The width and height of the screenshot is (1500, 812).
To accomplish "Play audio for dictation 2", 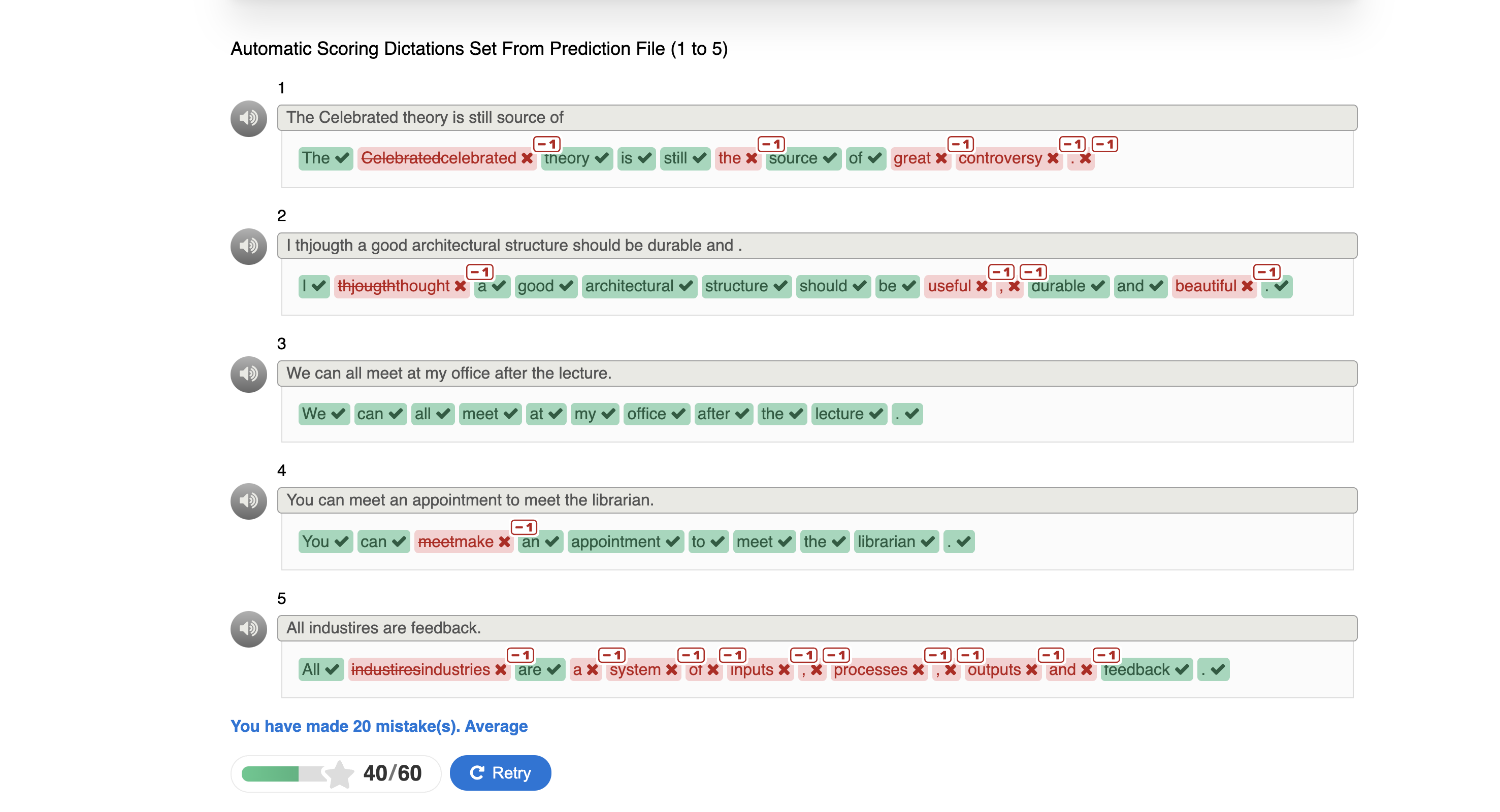I will pyautogui.click(x=249, y=246).
